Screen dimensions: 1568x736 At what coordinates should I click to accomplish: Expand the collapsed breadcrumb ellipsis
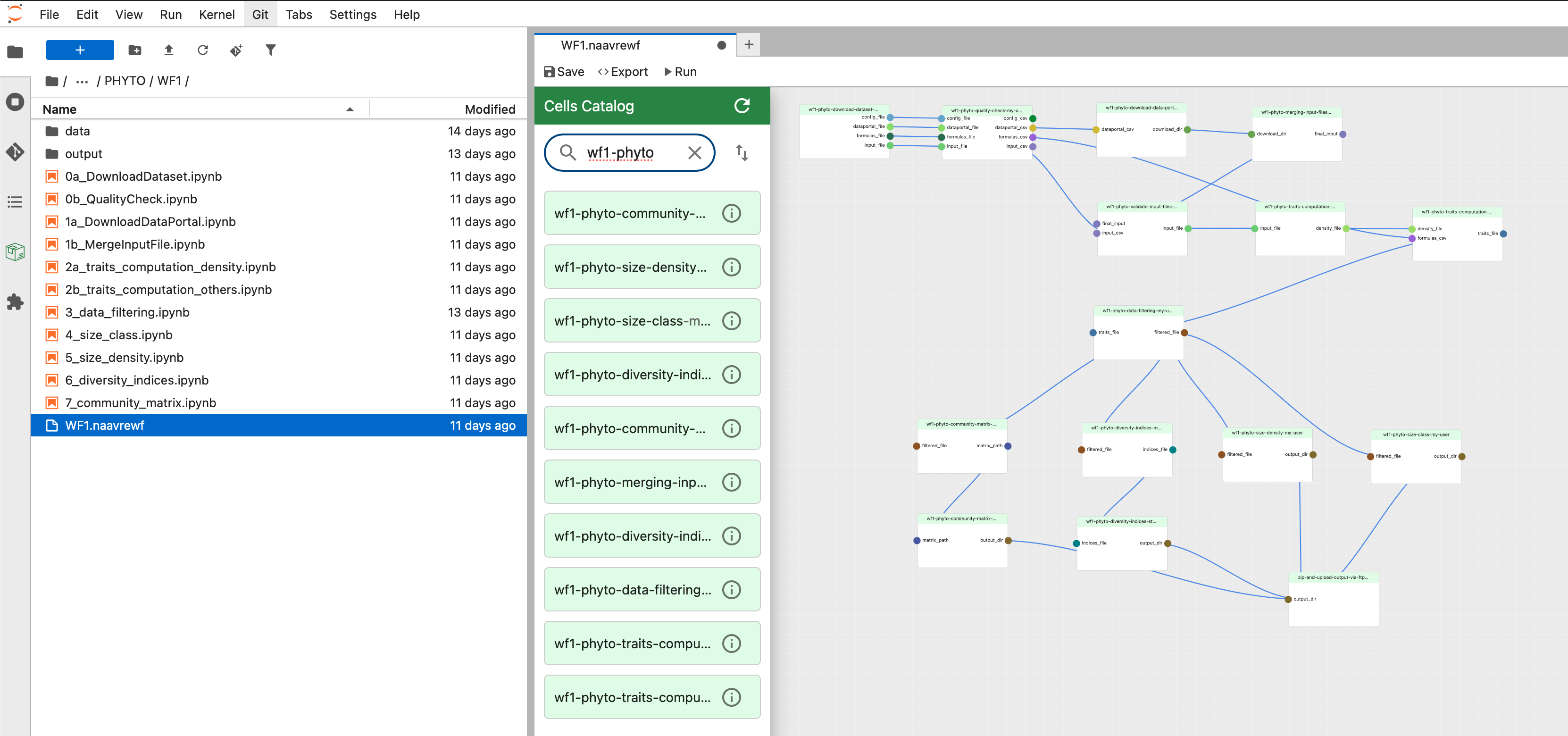click(x=82, y=81)
